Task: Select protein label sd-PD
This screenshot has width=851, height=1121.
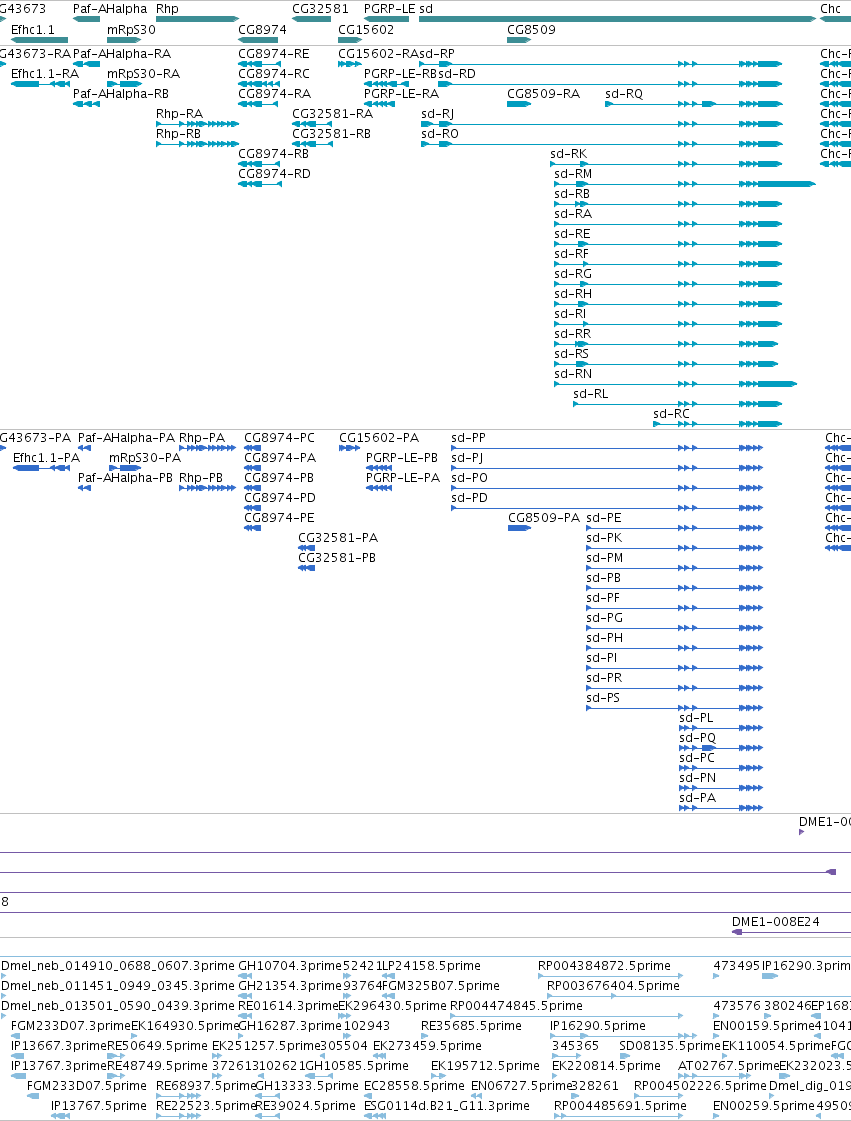Action: pyautogui.click(x=470, y=498)
